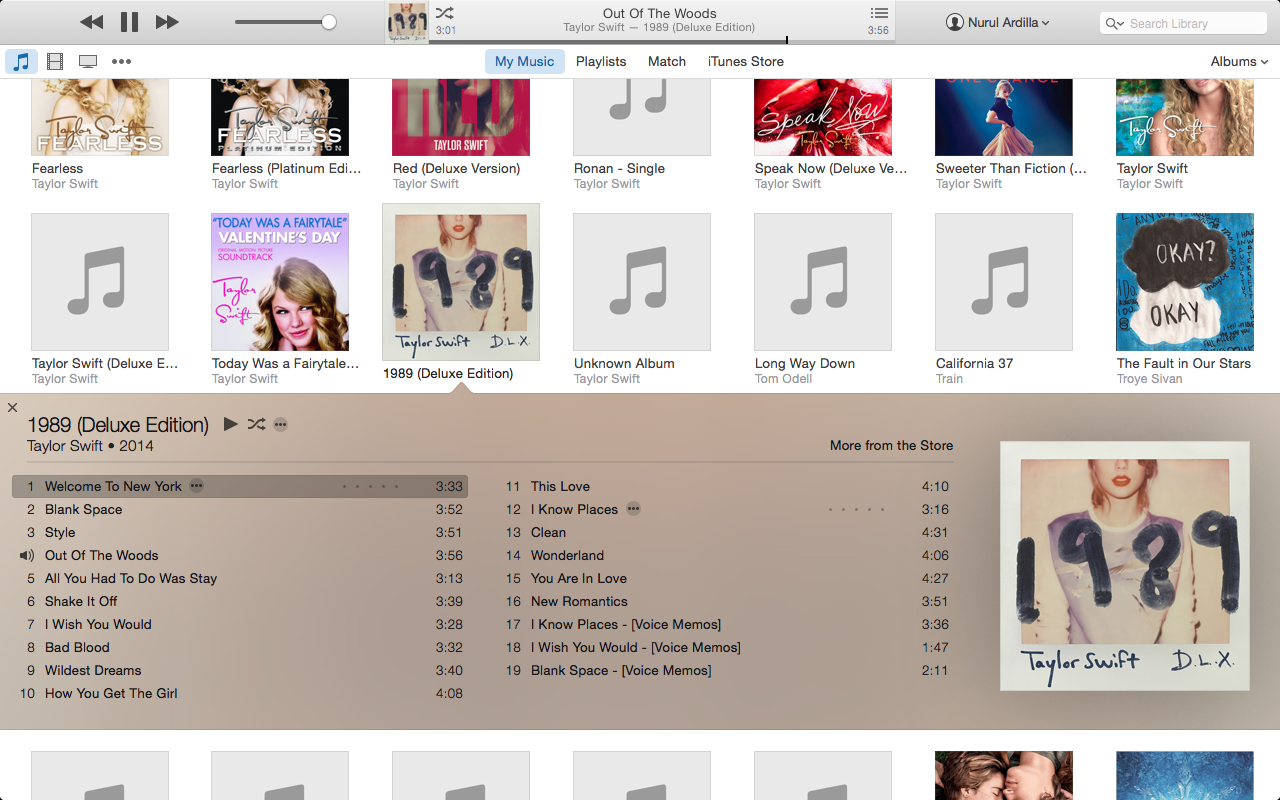Play the 1989 album from header
1280x800 pixels.
(x=230, y=424)
